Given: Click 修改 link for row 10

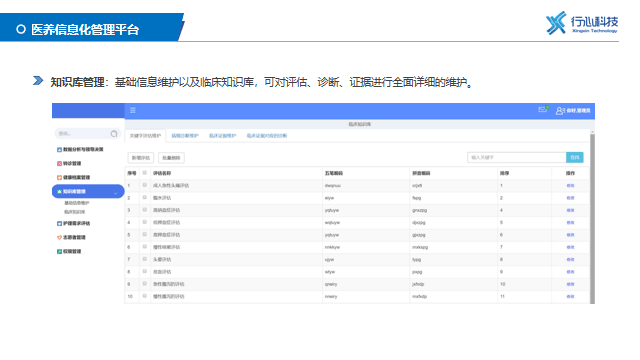Looking at the screenshot, I should 570,297.
